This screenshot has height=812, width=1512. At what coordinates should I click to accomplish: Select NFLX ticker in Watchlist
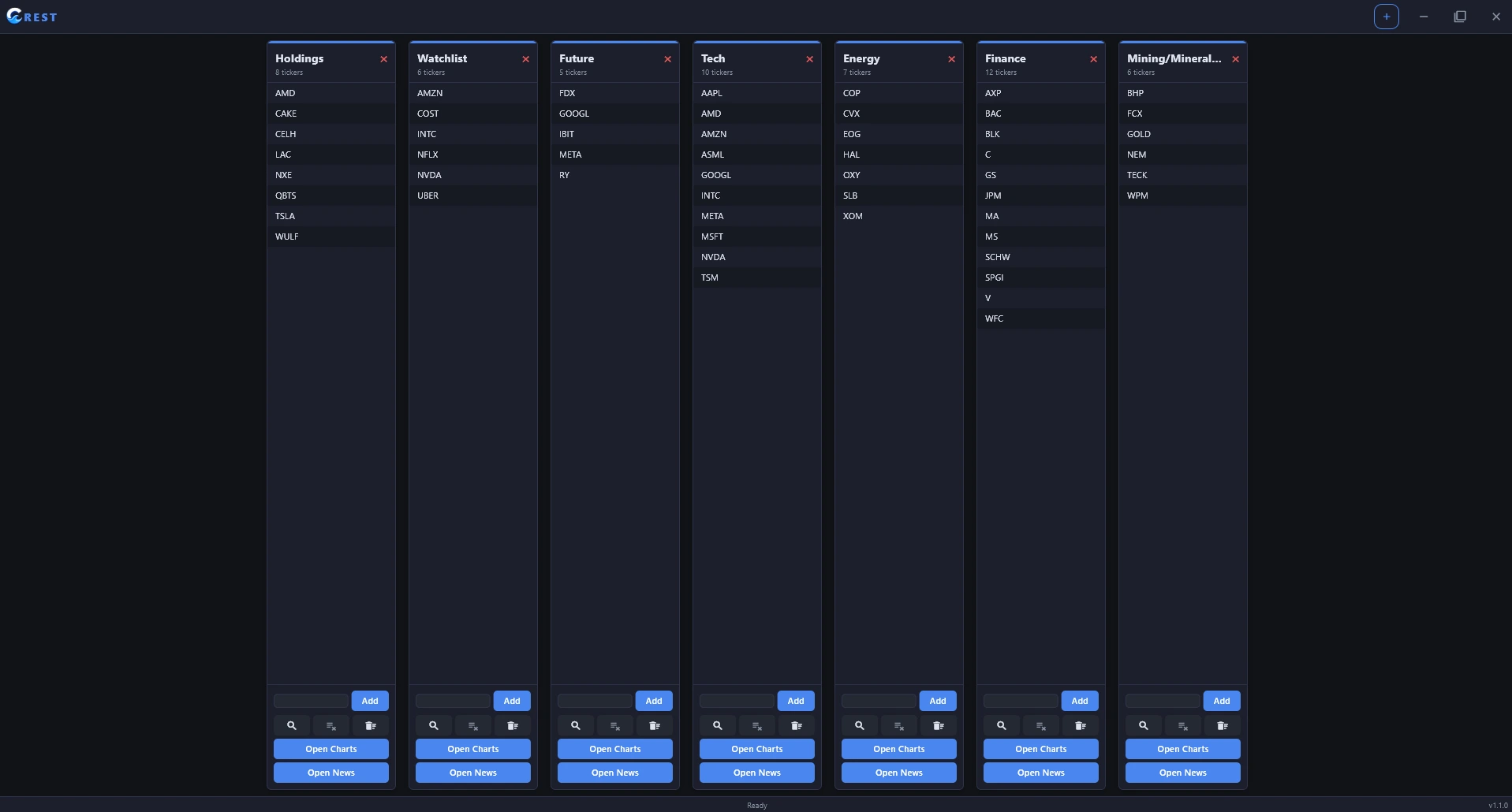(473, 155)
